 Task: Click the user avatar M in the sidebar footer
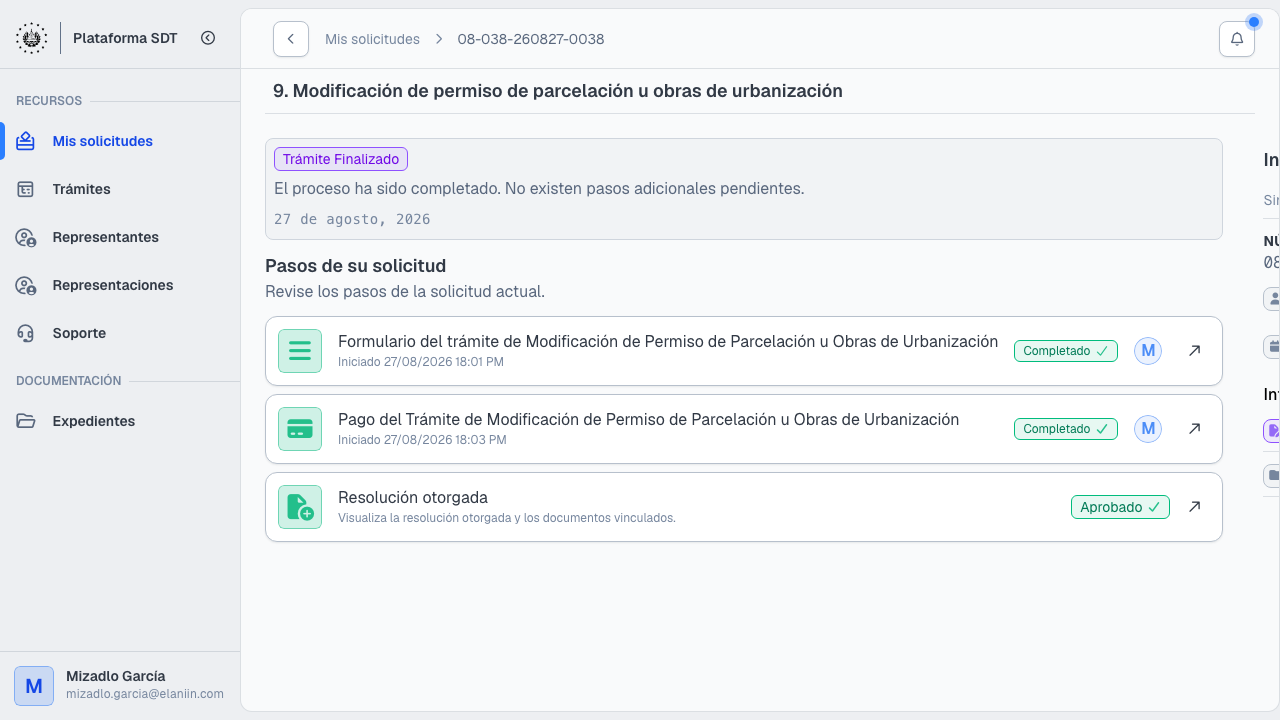pyautogui.click(x=34, y=686)
